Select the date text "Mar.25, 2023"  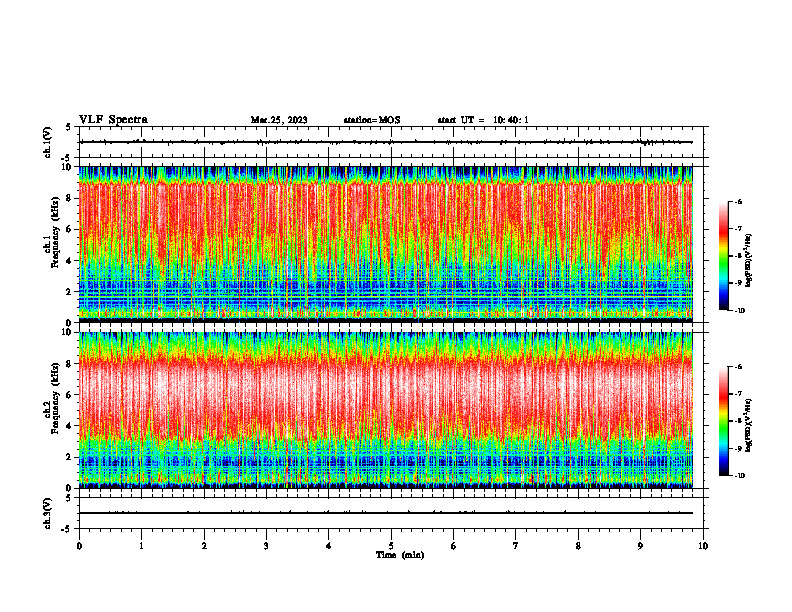[279, 120]
